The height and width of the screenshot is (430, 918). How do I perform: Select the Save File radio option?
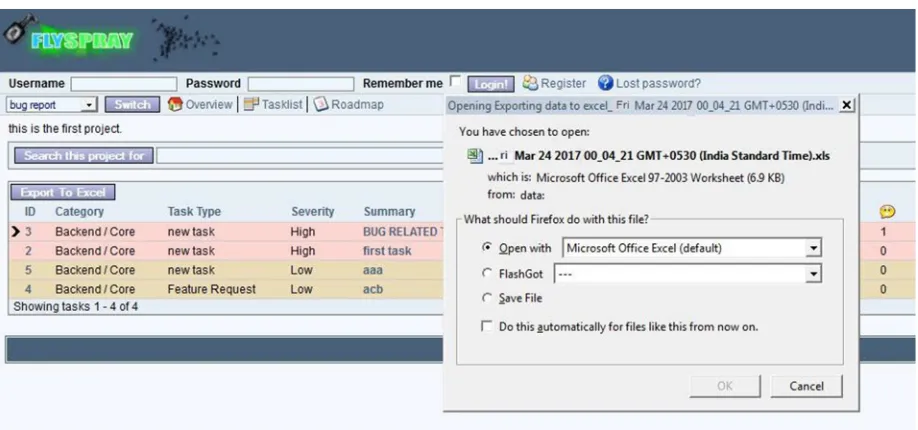click(x=487, y=298)
